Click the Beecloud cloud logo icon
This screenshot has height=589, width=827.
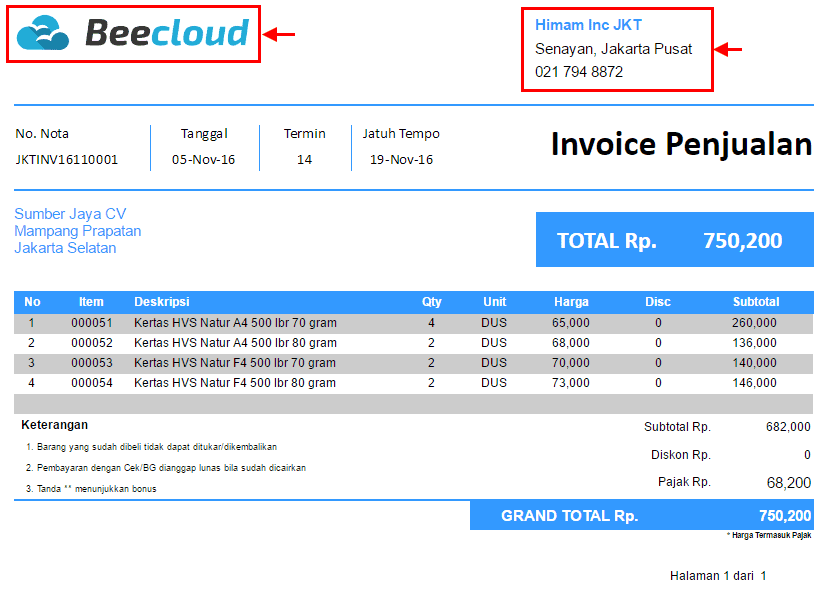44,33
